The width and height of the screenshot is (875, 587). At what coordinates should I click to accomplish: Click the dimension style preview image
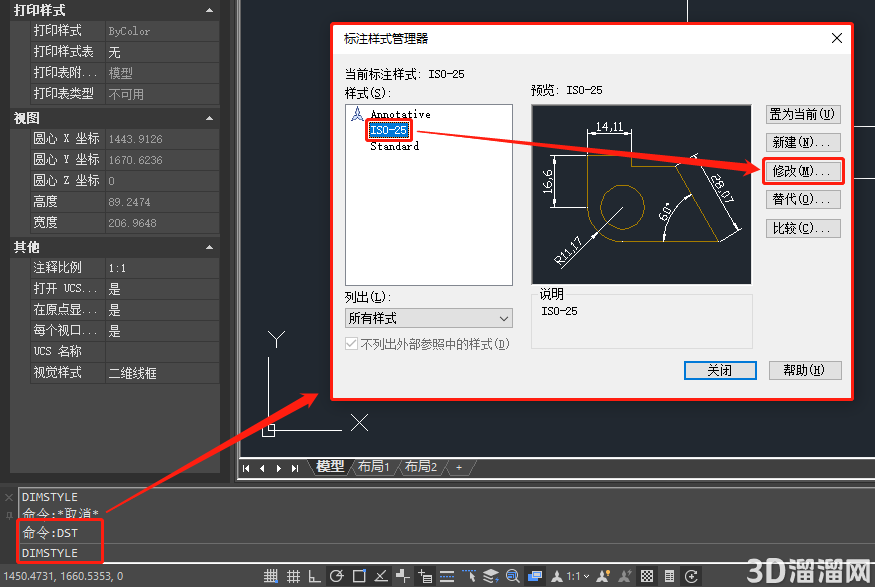(x=641, y=195)
